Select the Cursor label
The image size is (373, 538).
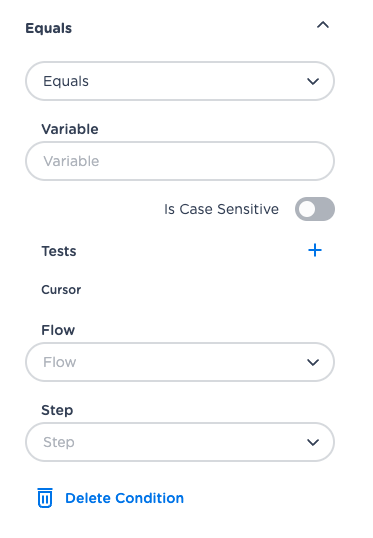pyautogui.click(x=61, y=290)
